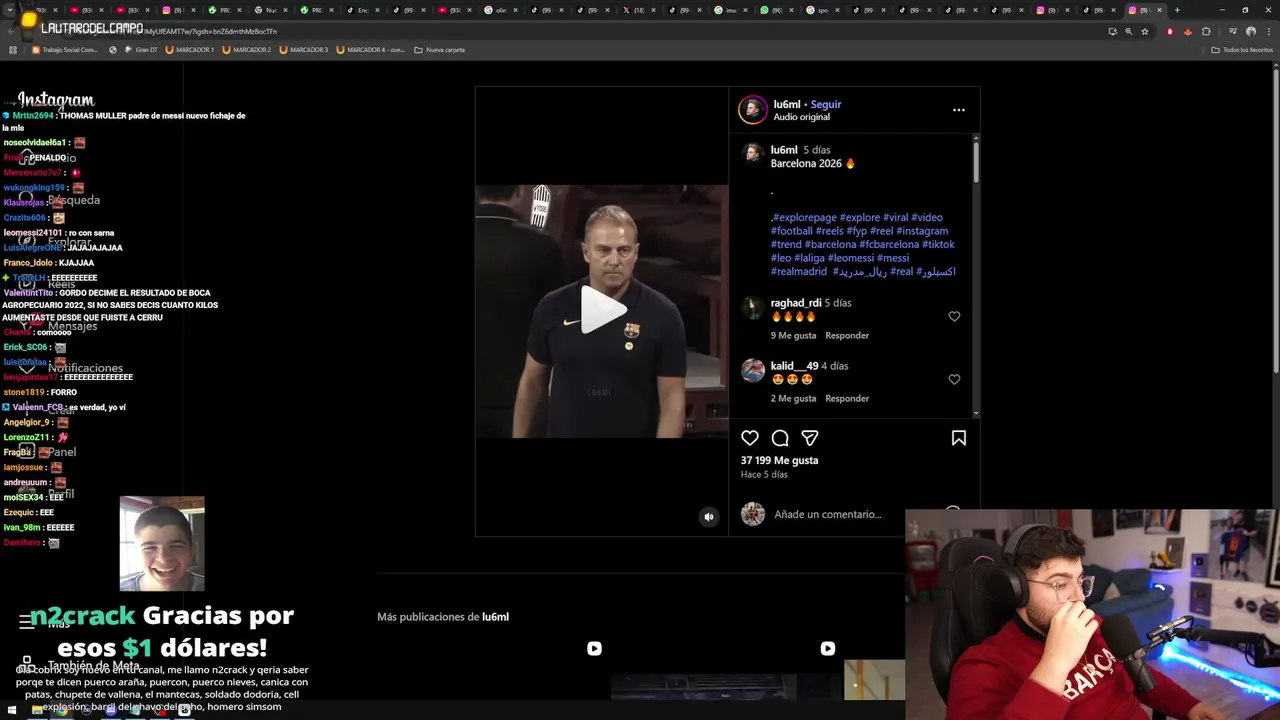Viewport: 1280px width, 720px height.
Task: Click the #laliga hashtag
Action: [807, 258]
